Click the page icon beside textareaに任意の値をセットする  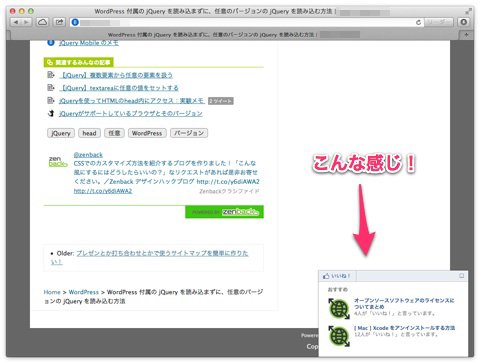pos(51,88)
